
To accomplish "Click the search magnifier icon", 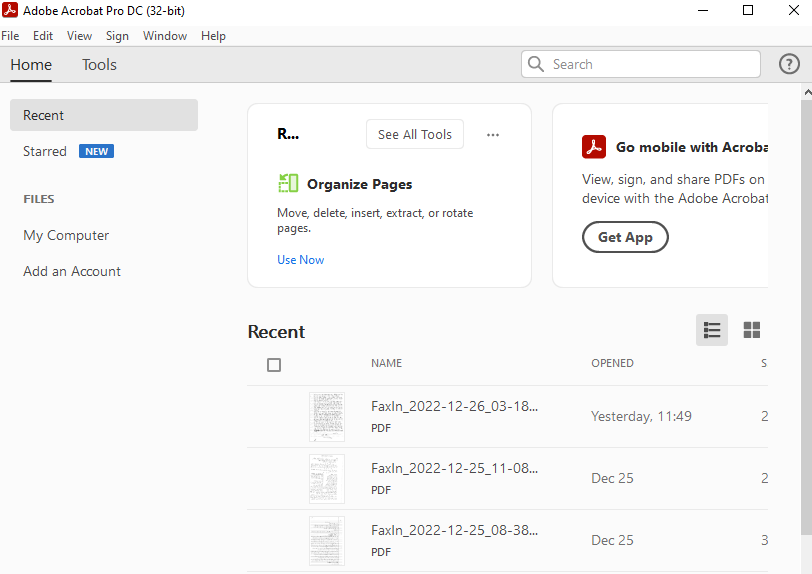I will coord(536,64).
